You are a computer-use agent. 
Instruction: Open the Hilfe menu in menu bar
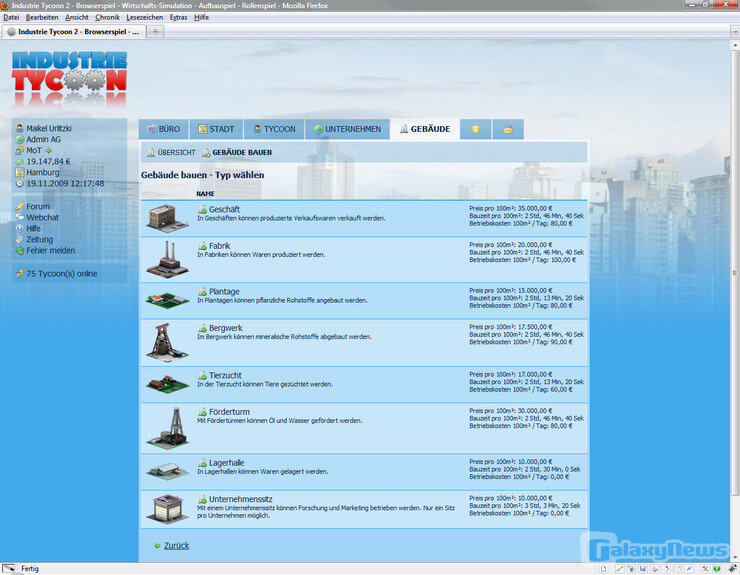(x=202, y=17)
